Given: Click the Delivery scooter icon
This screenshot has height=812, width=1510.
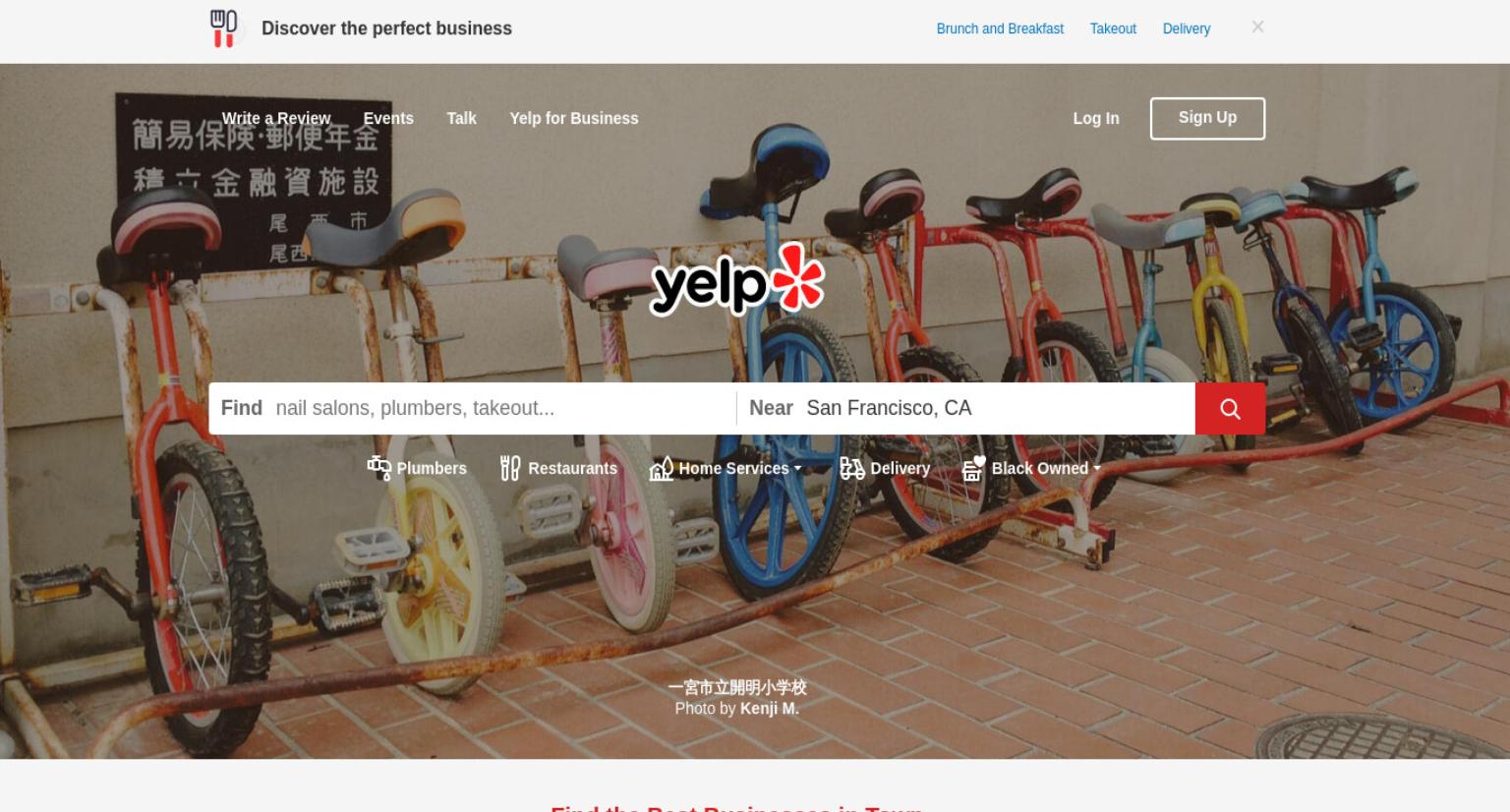Looking at the screenshot, I should tap(852, 468).
